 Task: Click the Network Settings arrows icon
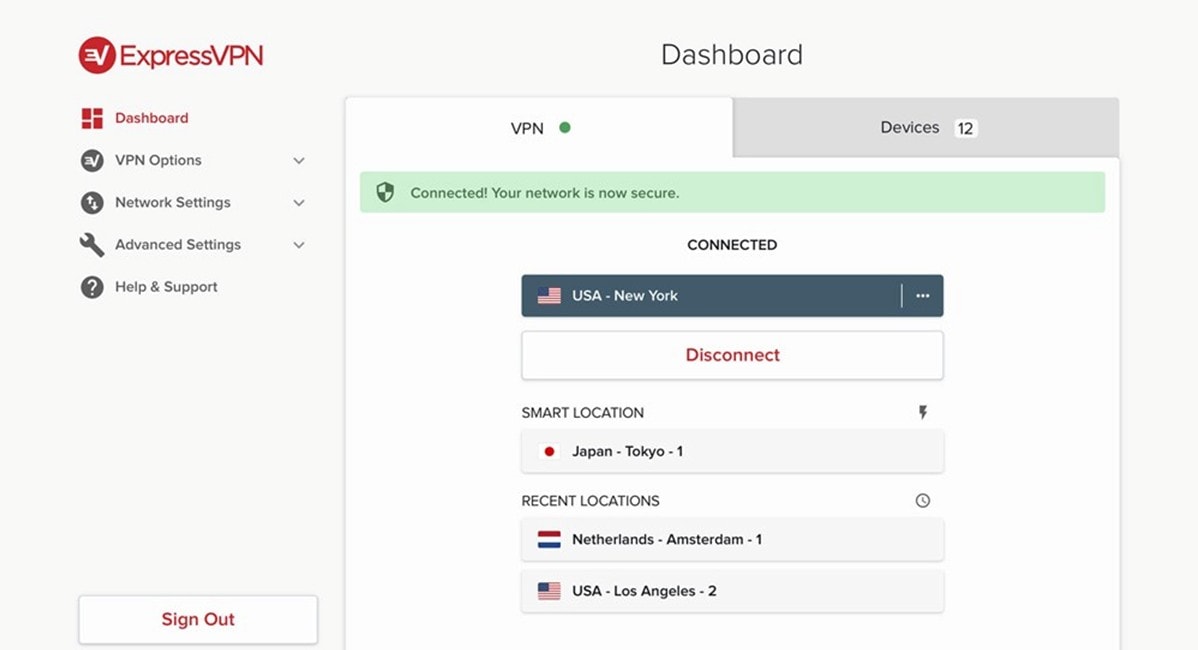point(92,202)
